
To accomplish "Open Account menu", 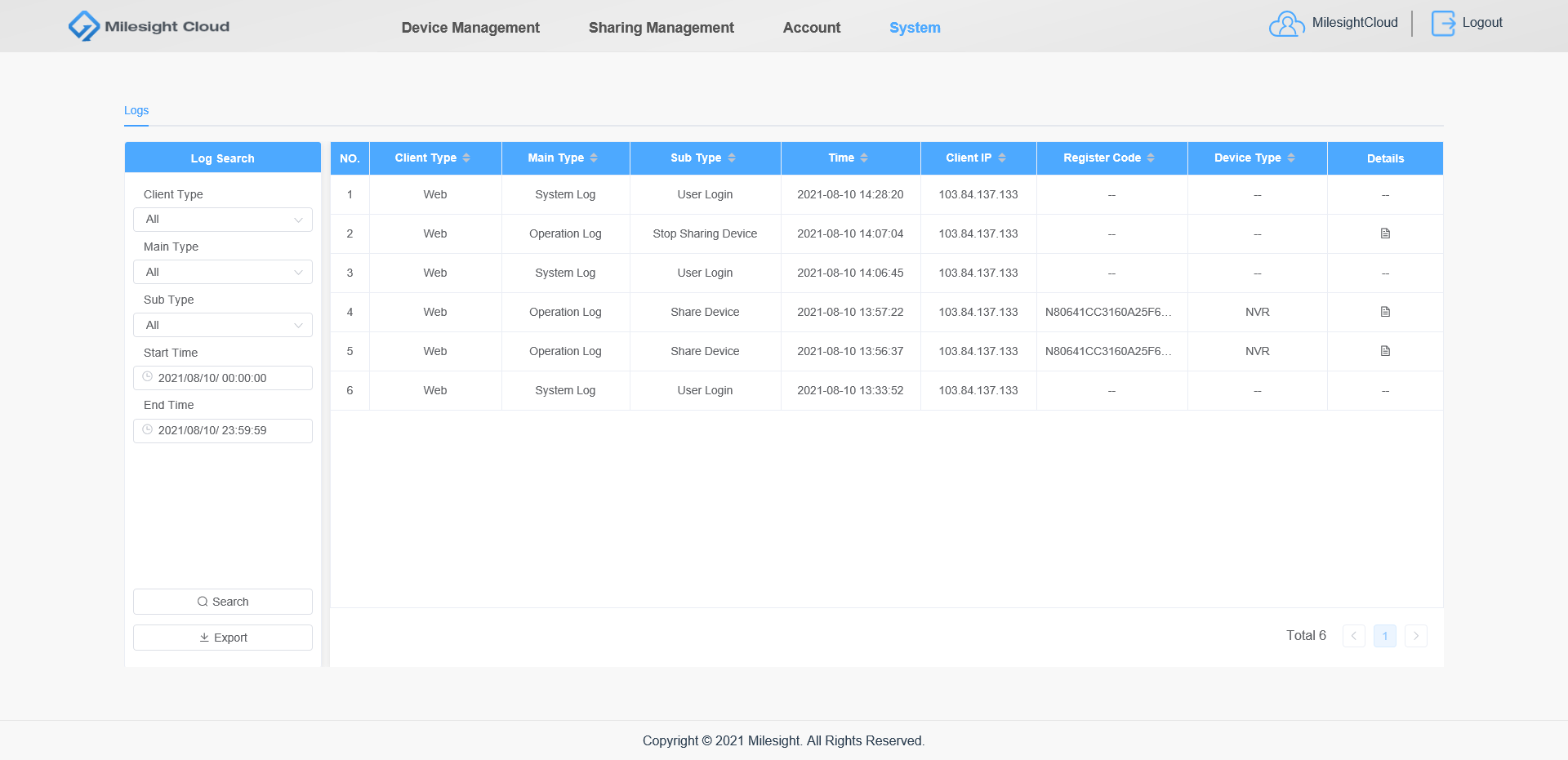I will (x=812, y=28).
